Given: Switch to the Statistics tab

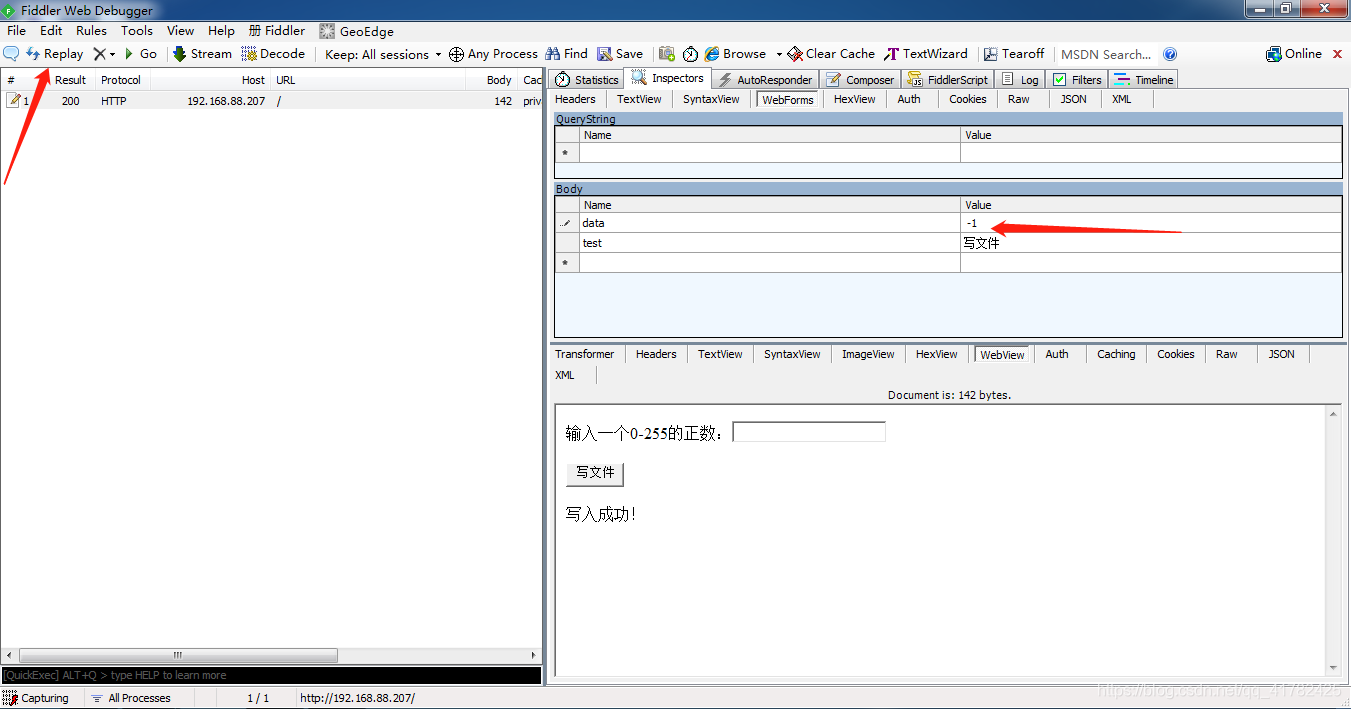Looking at the screenshot, I should [587, 79].
